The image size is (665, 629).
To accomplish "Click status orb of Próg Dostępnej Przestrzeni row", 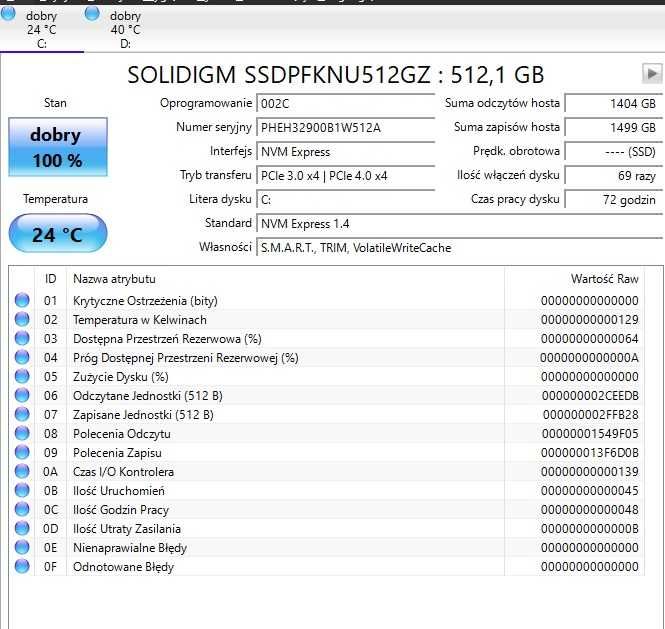I will (22, 357).
